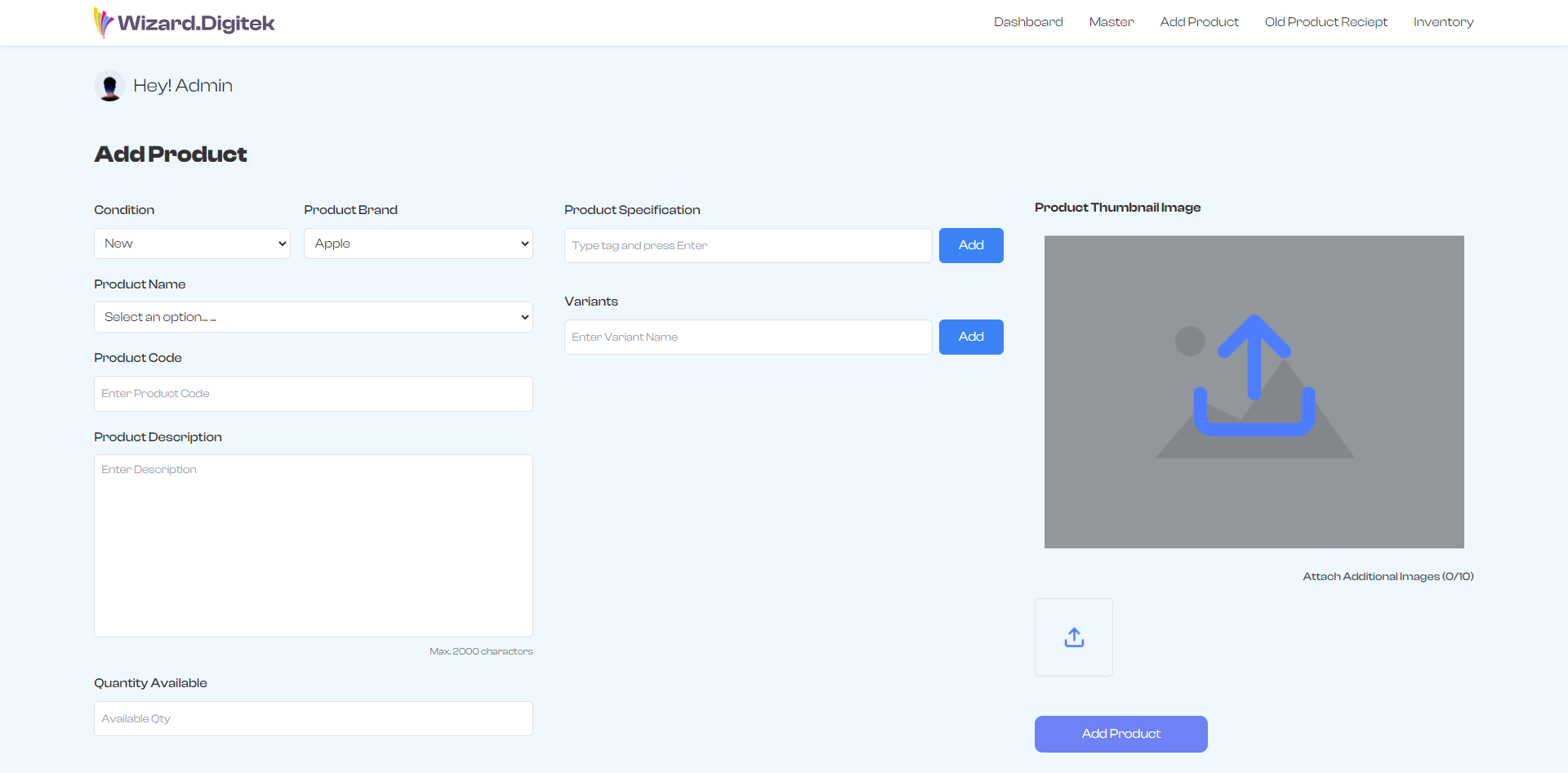This screenshot has height=773, width=1568.
Task: Open the Product Name select menu
Action: click(313, 317)
